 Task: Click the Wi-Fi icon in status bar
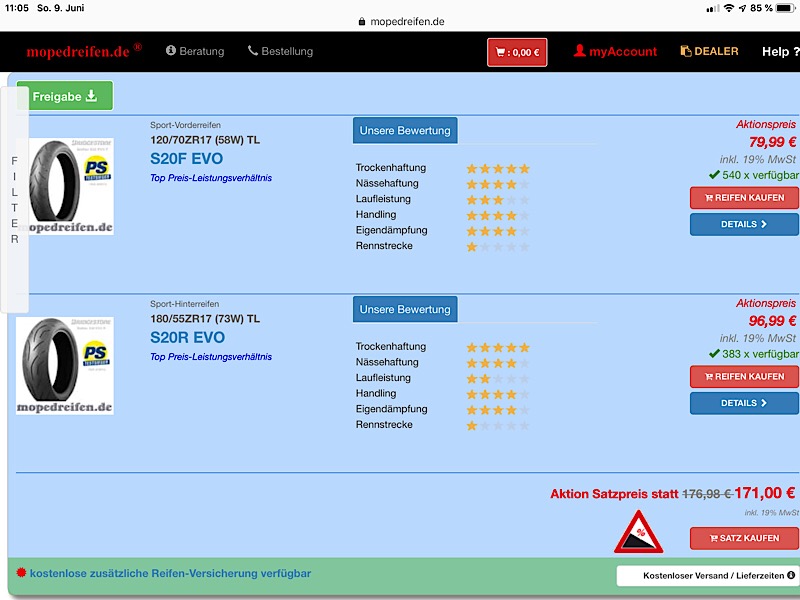click(x=729, y=8)
